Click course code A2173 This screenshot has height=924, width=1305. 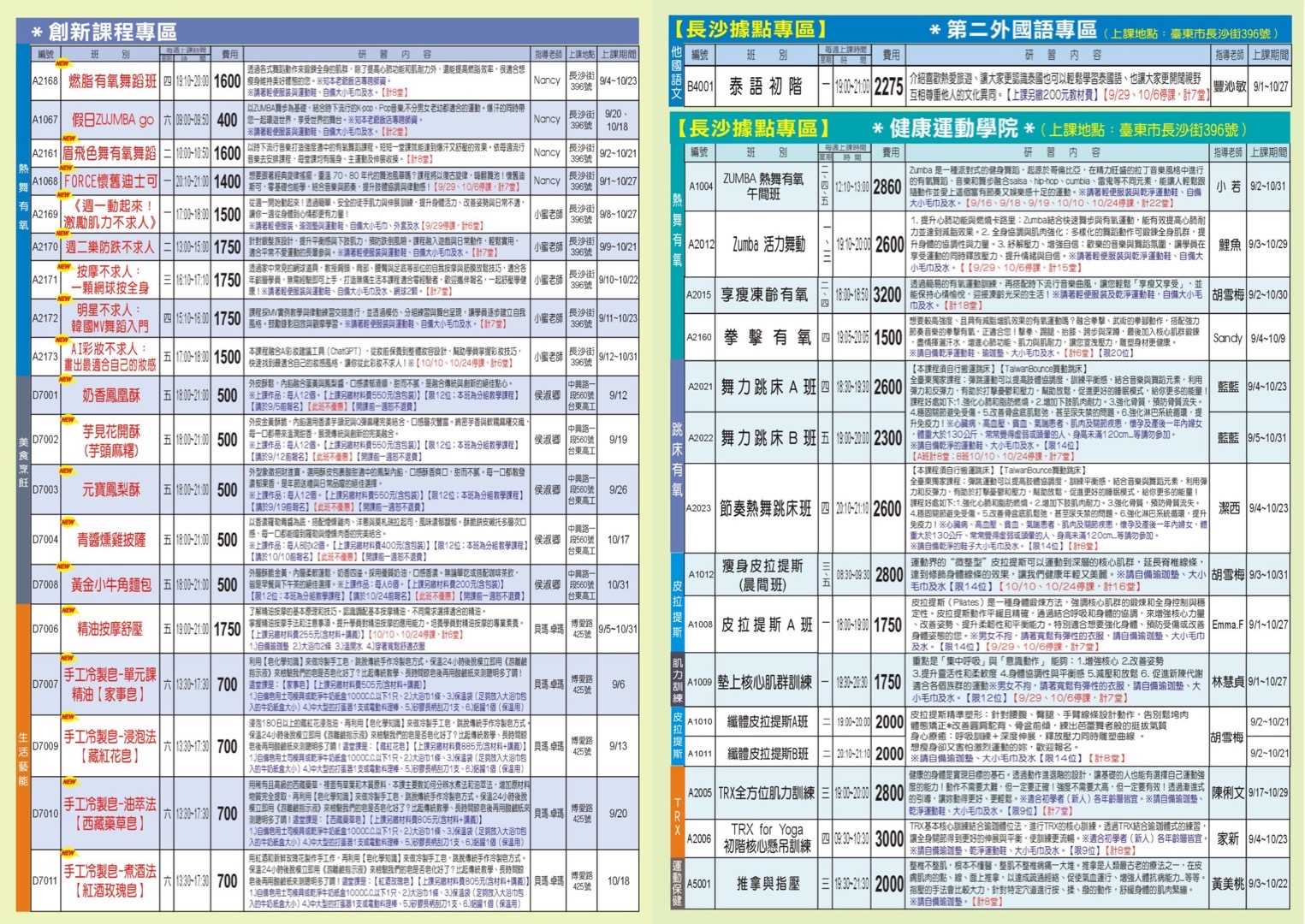[45, 356]
